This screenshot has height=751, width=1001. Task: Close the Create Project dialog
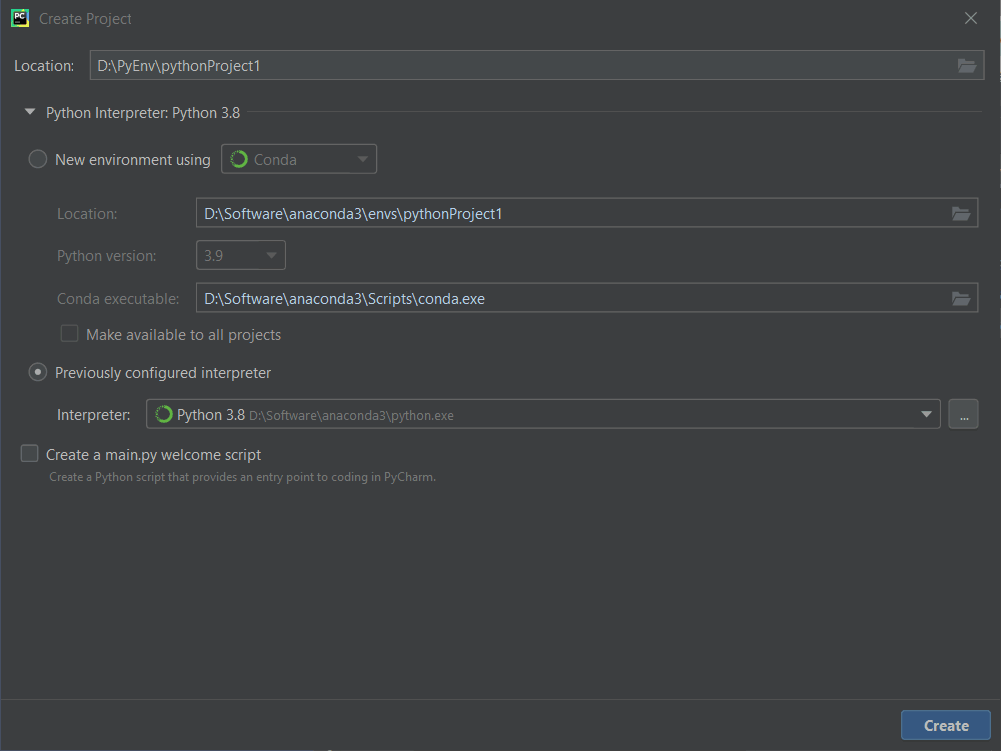coord(970,18)
